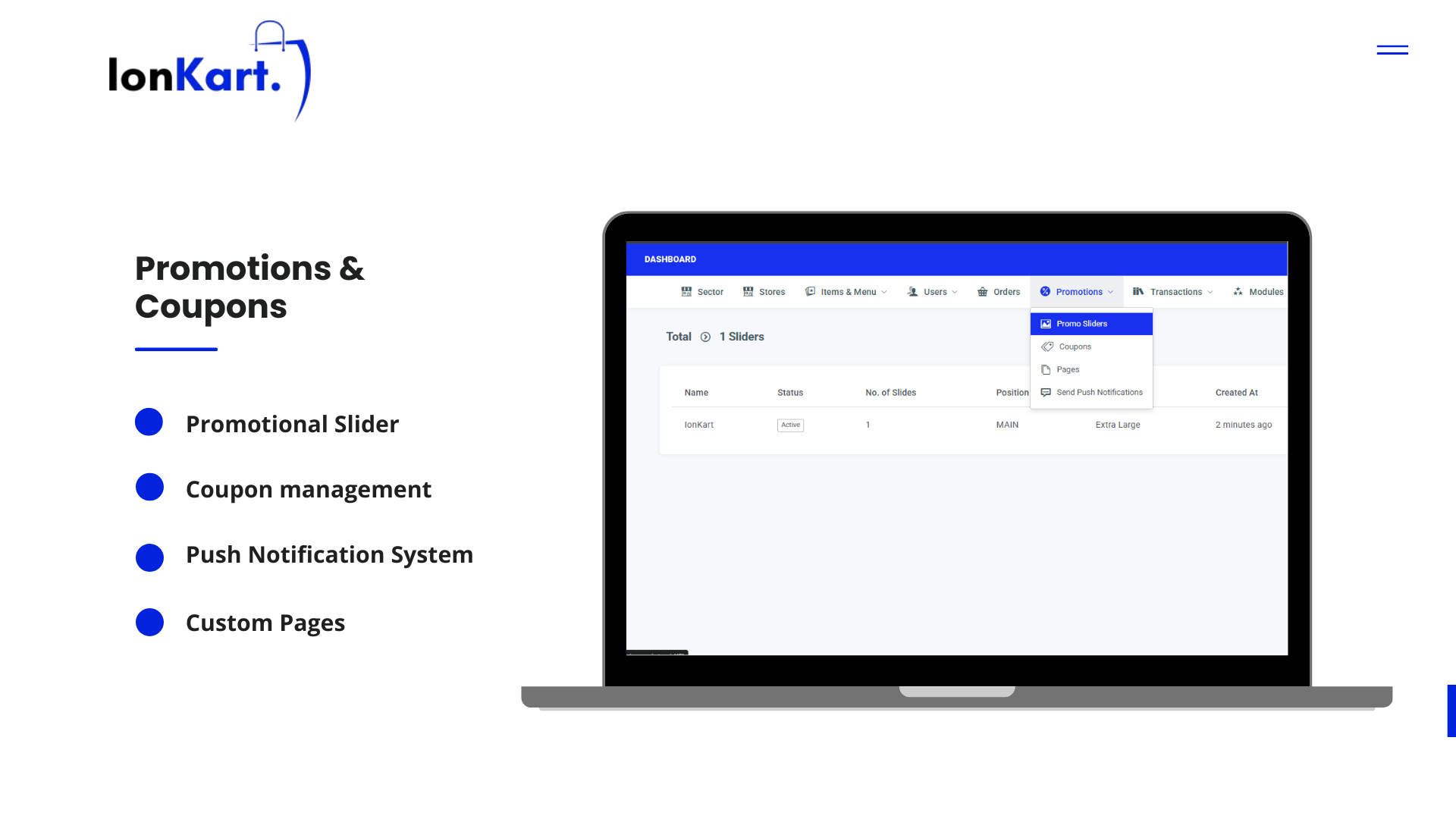Expand the Transactions dropdown
1456x819 pixels.
coord(1174,291)
